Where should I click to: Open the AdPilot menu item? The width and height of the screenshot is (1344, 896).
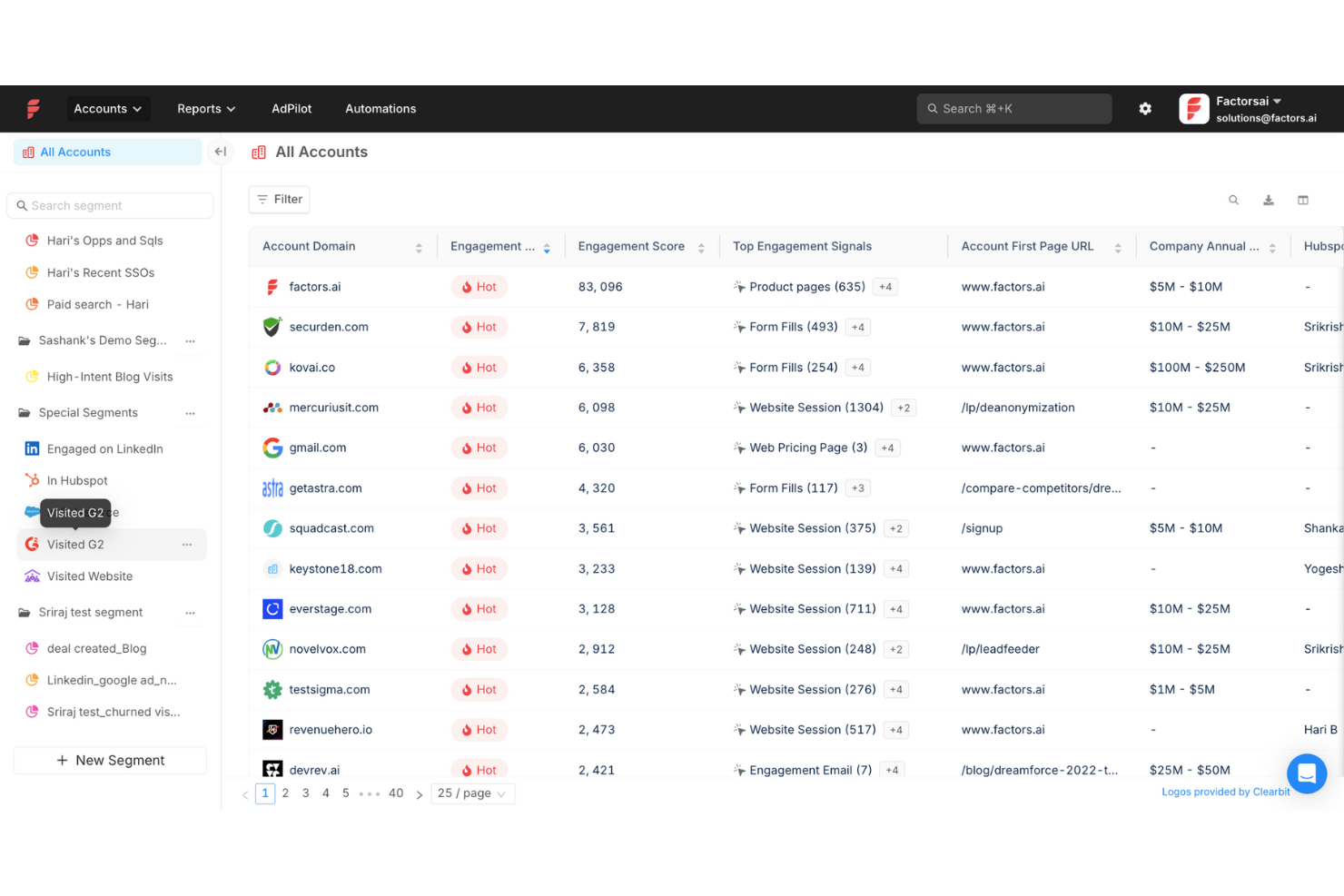point(292,109)
